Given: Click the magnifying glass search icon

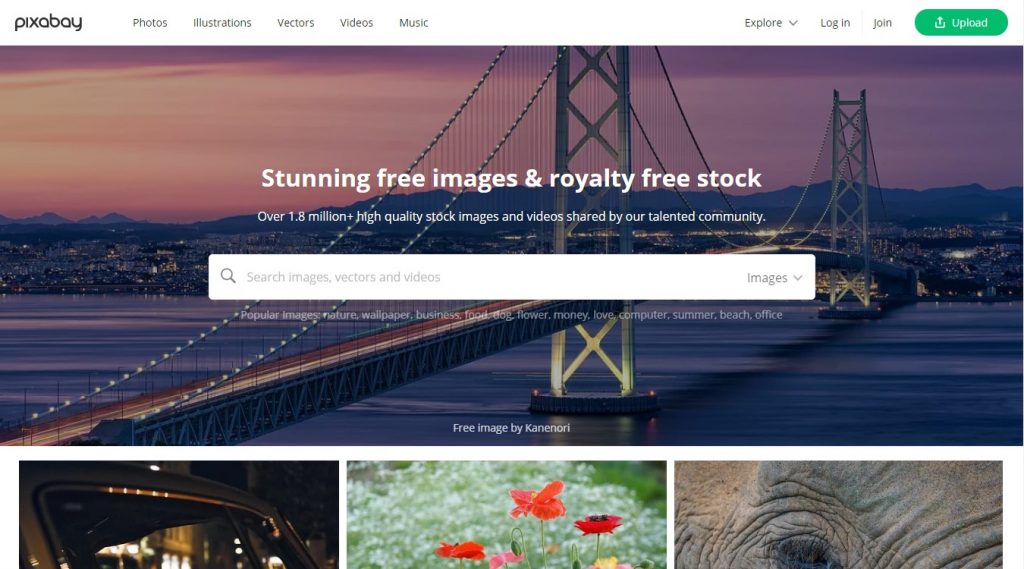Looking at the screenshot, I should pyautogui.click(x=228, y=276).
